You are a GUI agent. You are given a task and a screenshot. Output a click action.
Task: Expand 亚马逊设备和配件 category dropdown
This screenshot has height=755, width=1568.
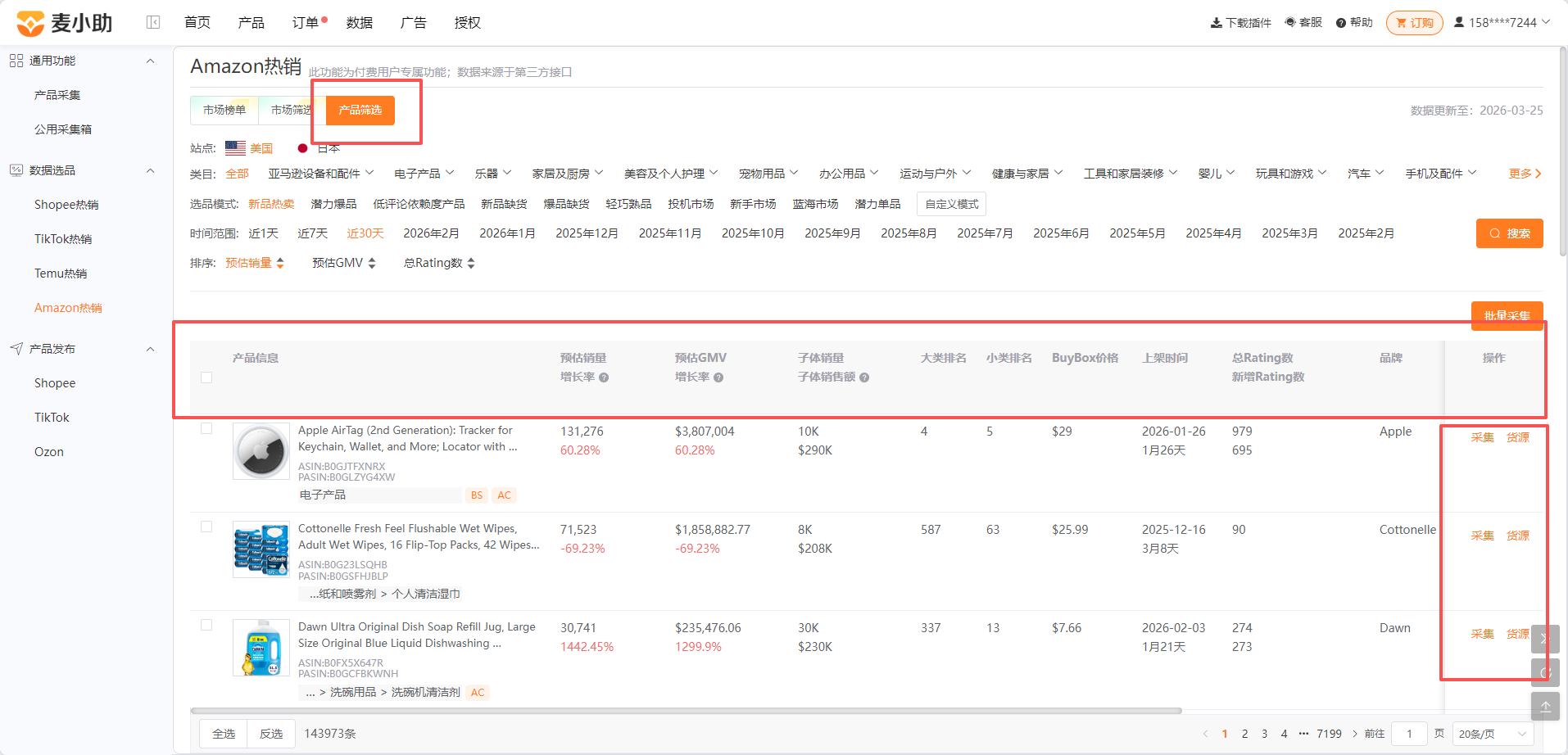(321, 174)
